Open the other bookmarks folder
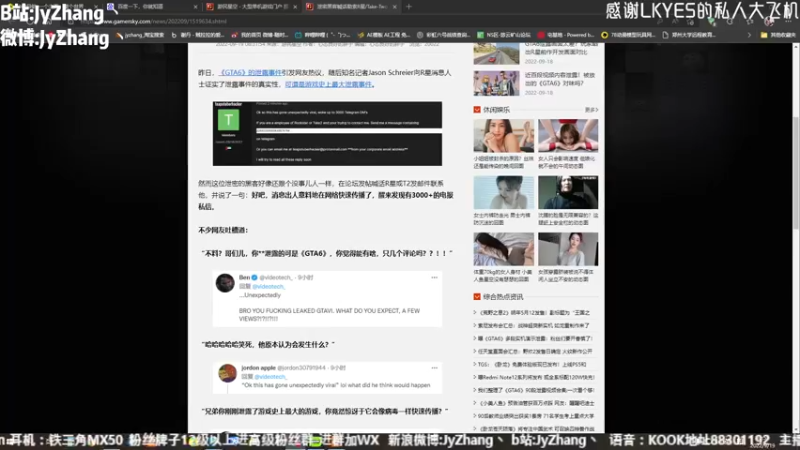Image resolution: width=800 pixels, height=450 pixels. (x=777, y=35)
